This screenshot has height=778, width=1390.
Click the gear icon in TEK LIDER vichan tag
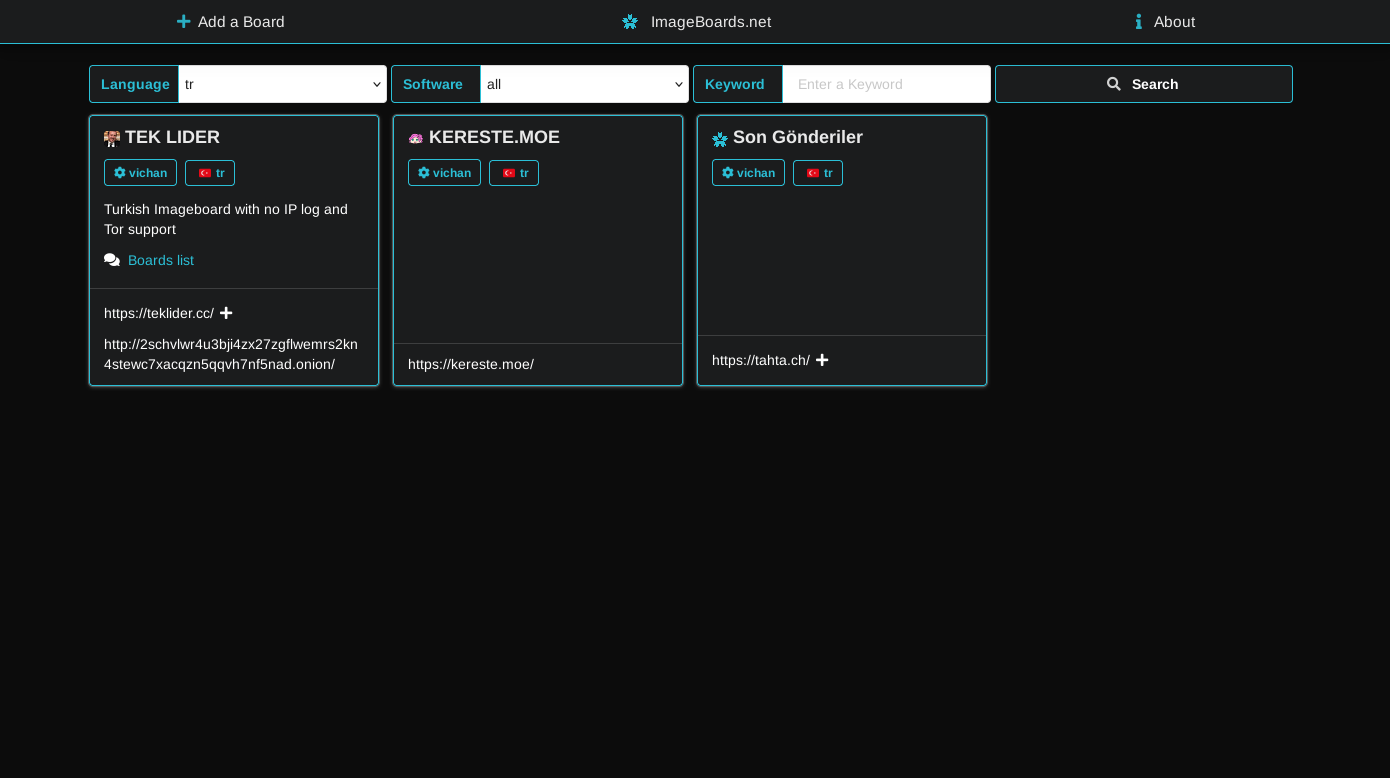(x=120, y=173)
